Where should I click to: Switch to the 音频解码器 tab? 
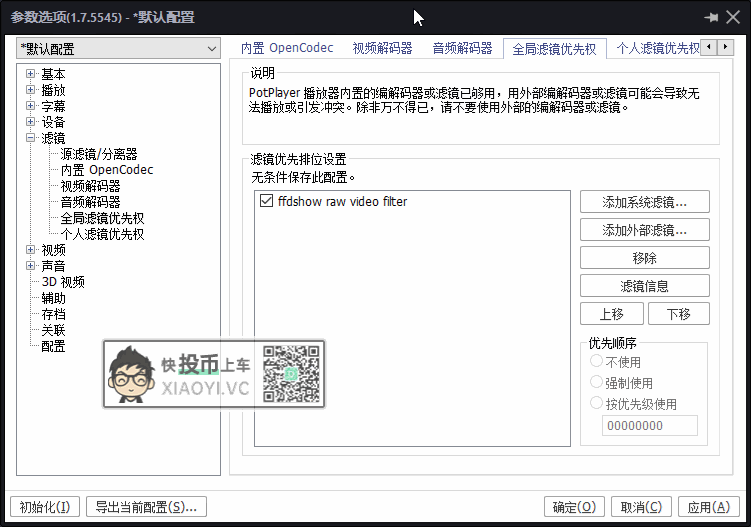pos(462,48)
